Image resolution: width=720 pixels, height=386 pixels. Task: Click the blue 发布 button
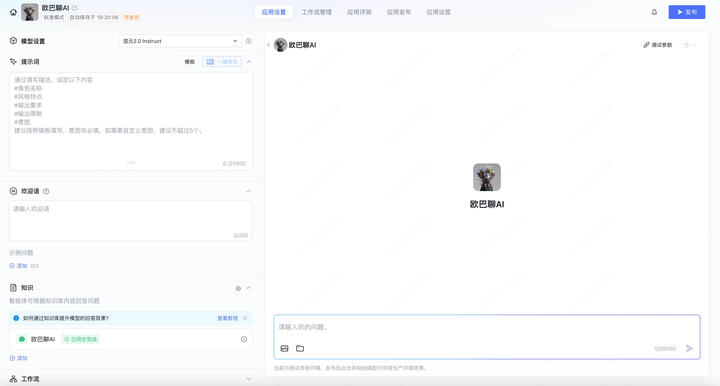(x=686, y=12)
